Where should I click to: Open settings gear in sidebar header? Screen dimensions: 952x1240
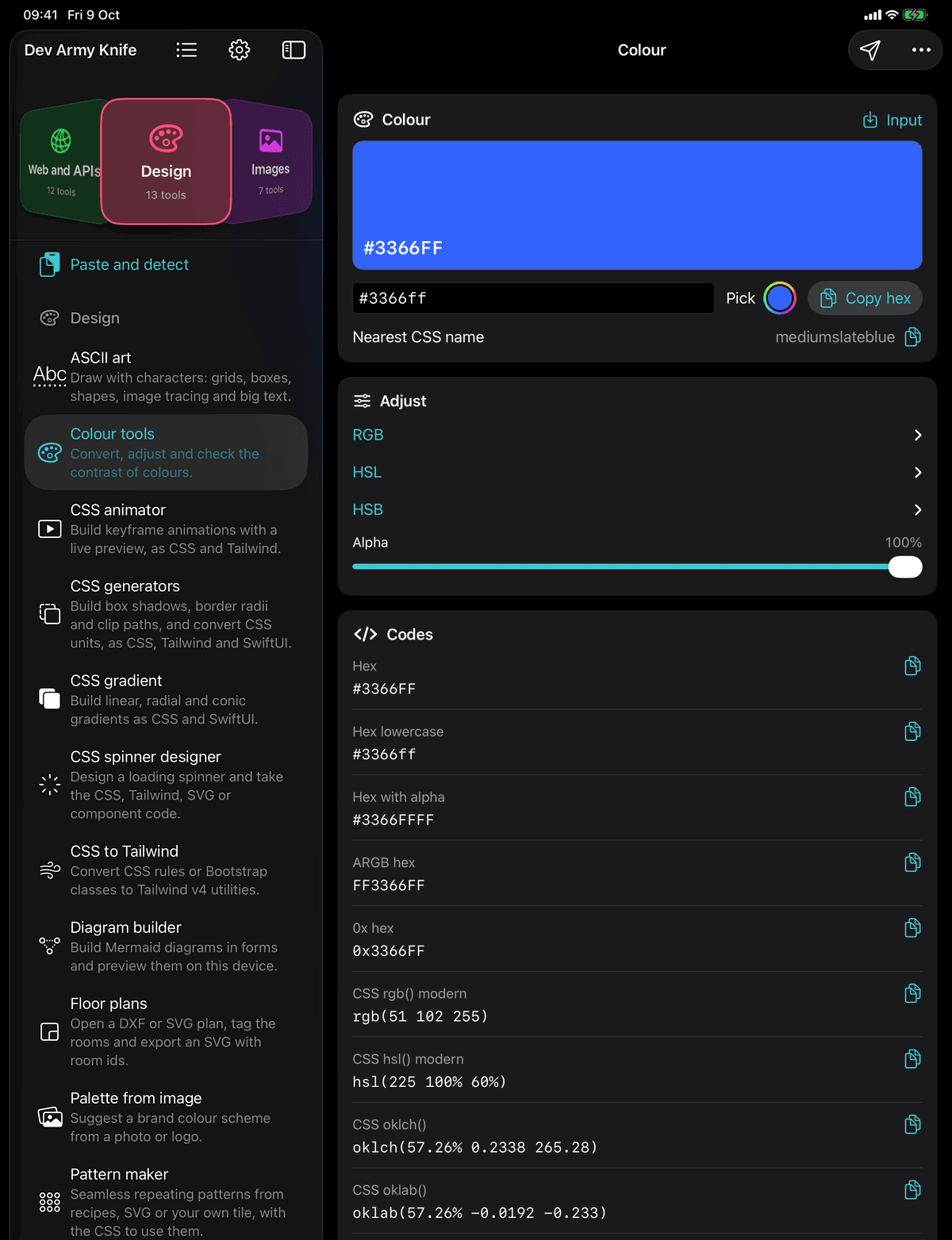(240, 50)
